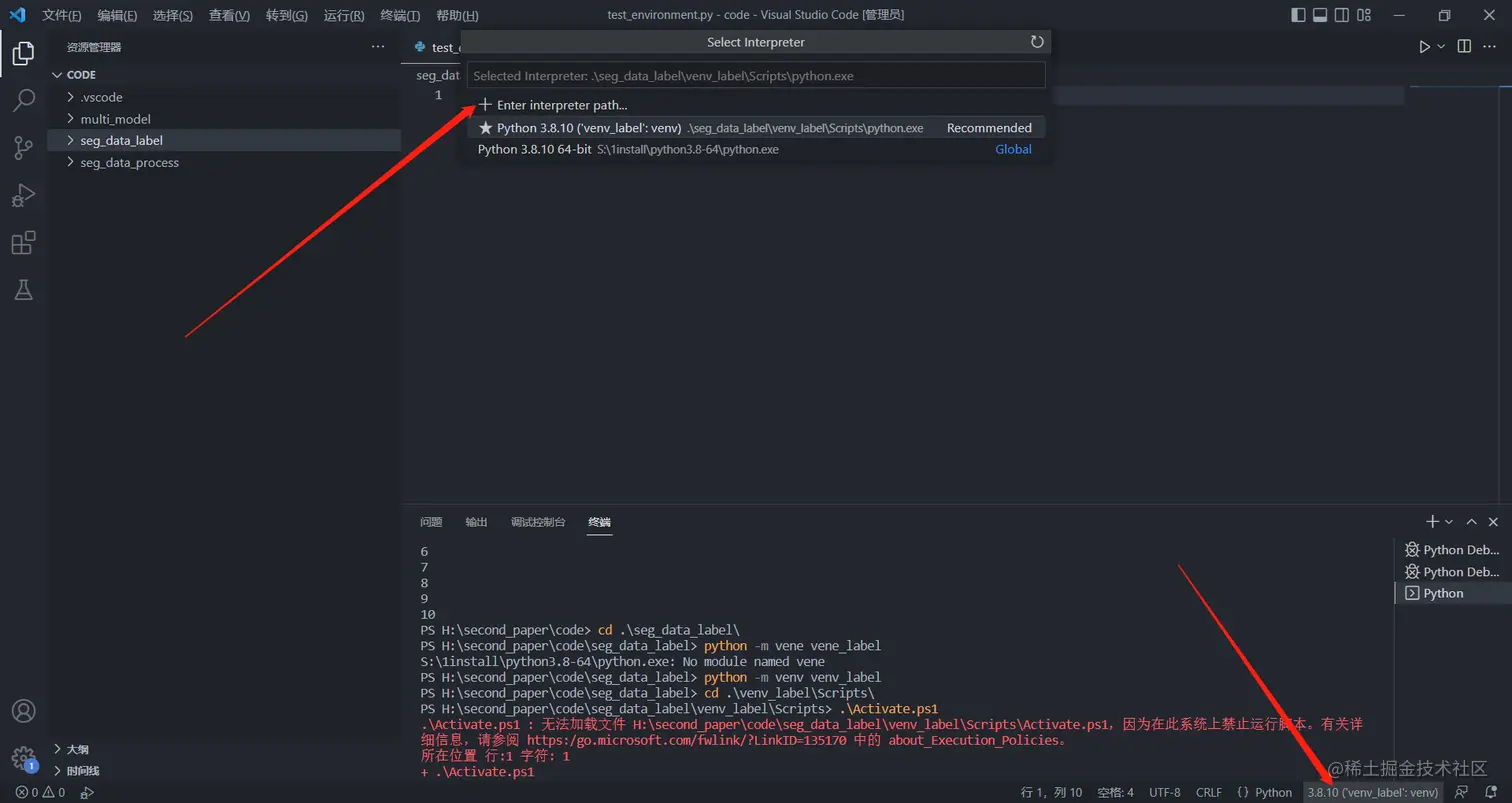Switch to the 输出 panel tab
Viewport: 1512px width, 803px height.
[477, 522]
